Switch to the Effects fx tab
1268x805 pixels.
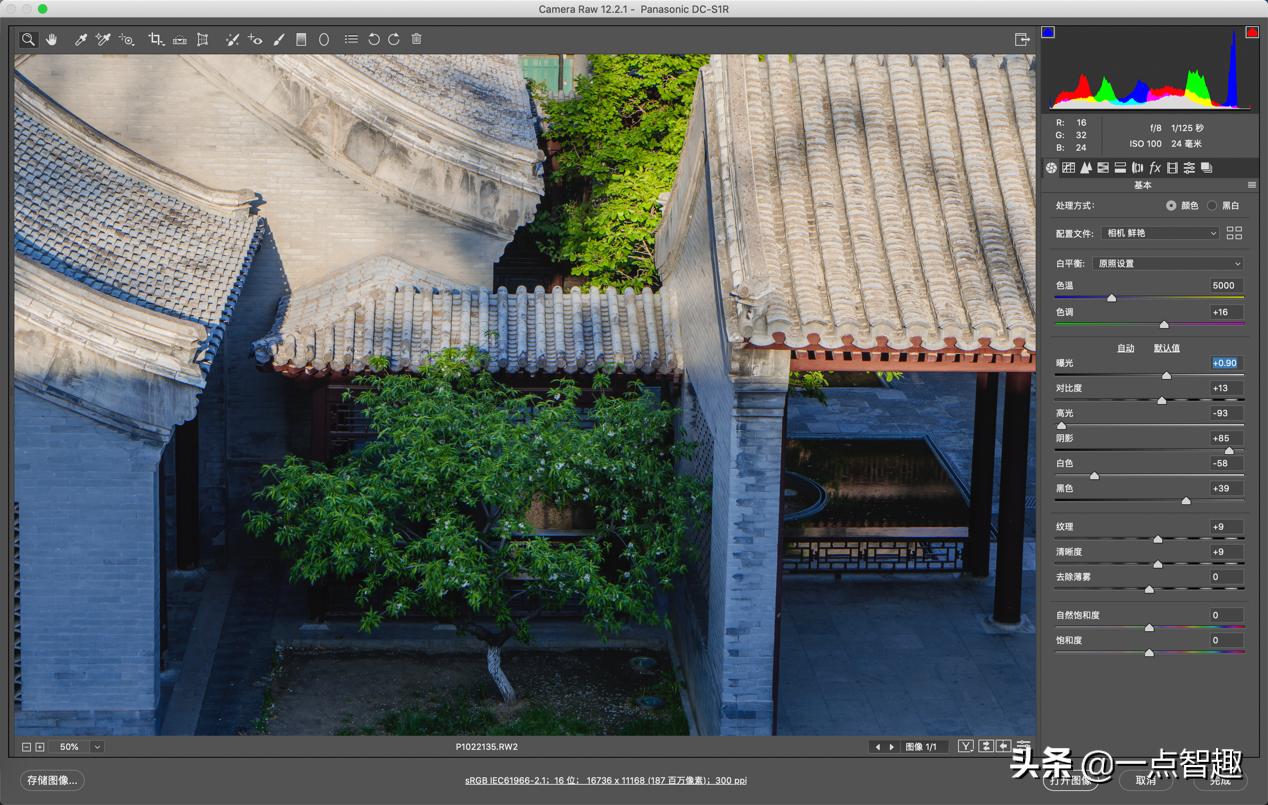click(1155, 168)
